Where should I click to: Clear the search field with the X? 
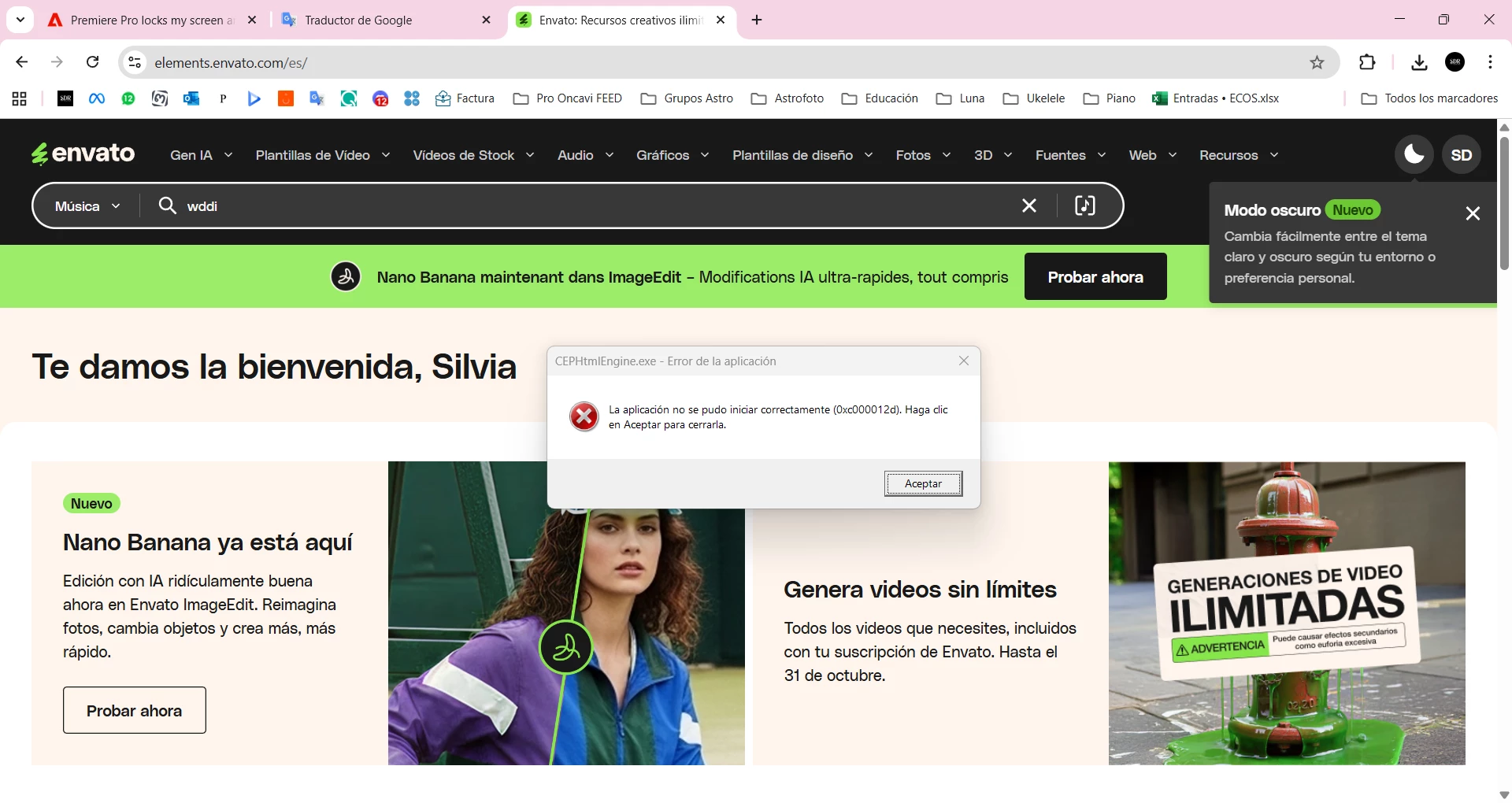[x=1028, y=206]
